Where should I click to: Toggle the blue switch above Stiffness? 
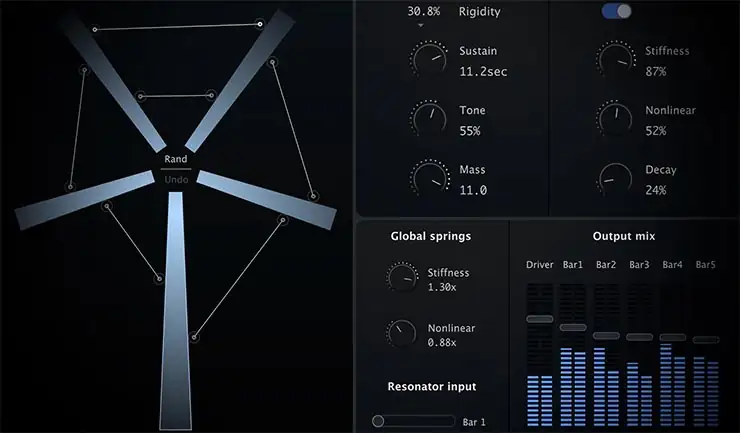tap(616, 11)
